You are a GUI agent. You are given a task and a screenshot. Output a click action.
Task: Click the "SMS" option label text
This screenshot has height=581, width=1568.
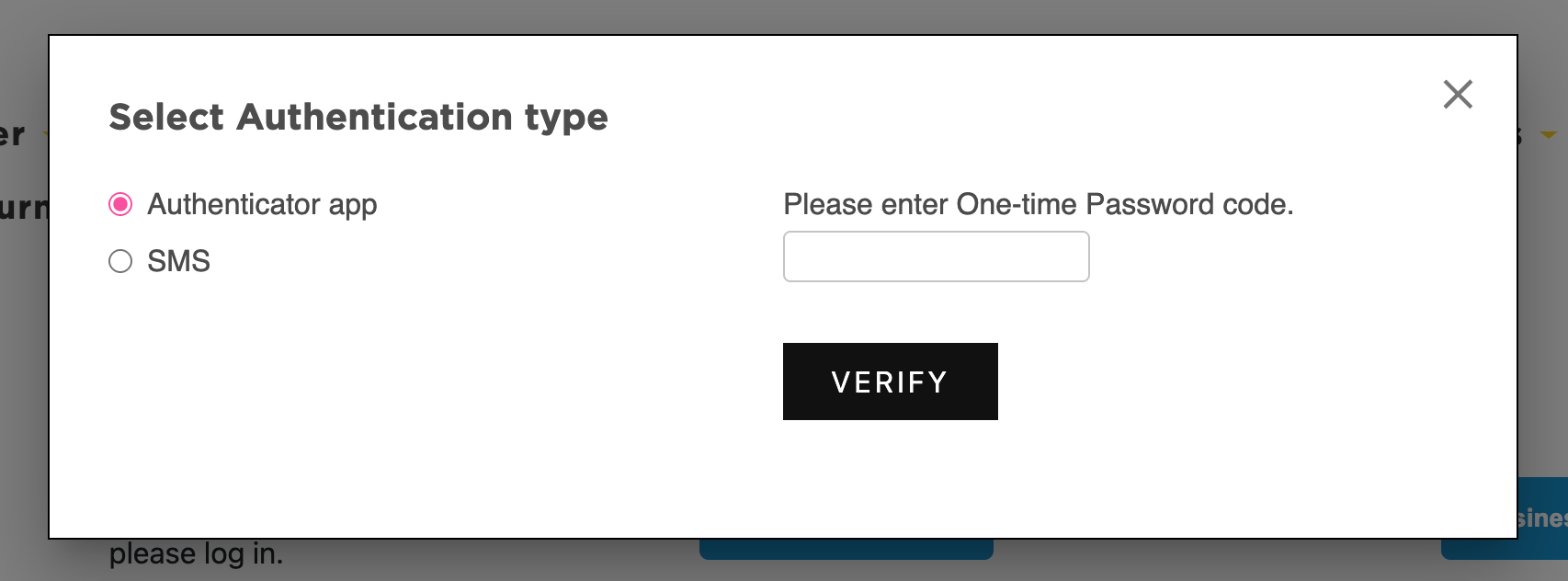pos(178,262)
